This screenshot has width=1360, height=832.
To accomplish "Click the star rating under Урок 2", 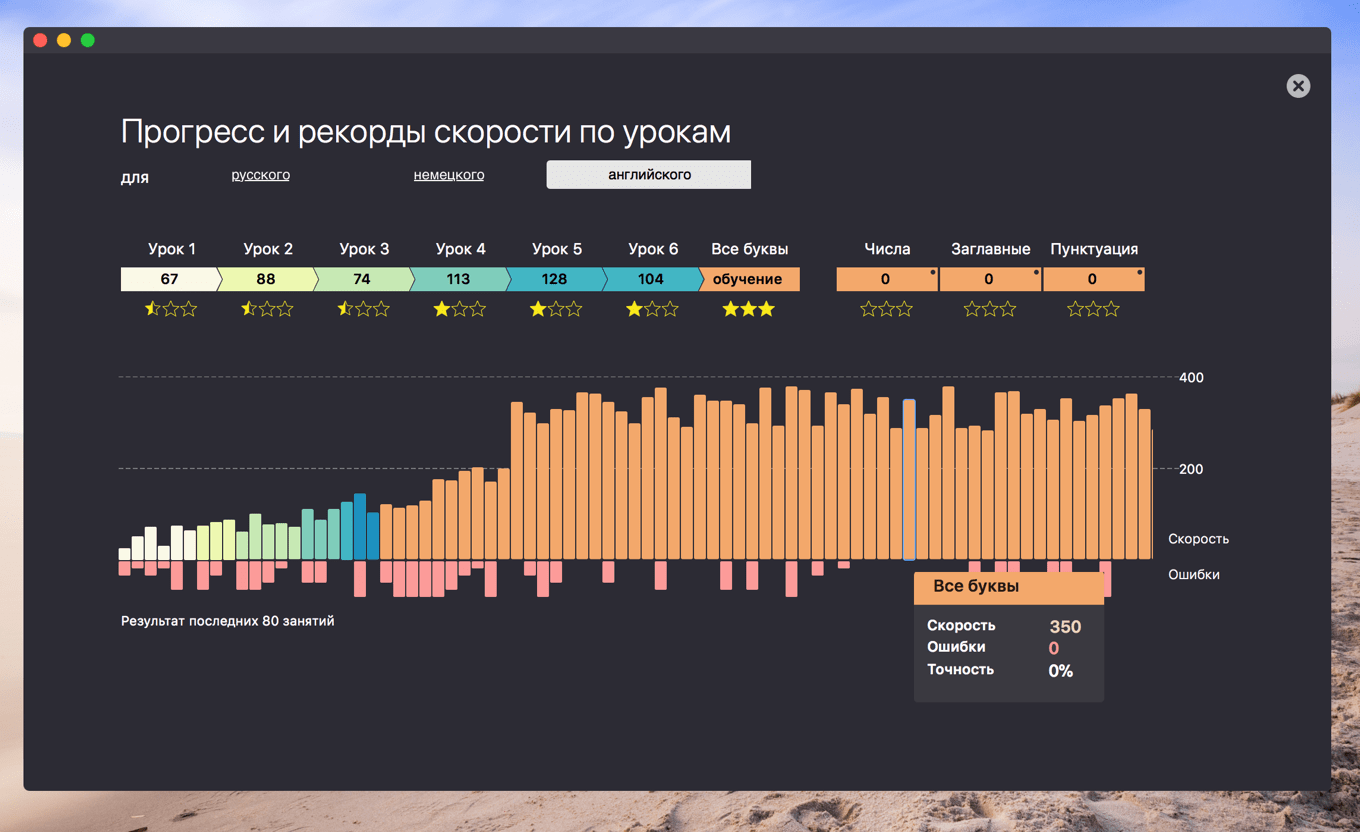I will coord(267,309).
